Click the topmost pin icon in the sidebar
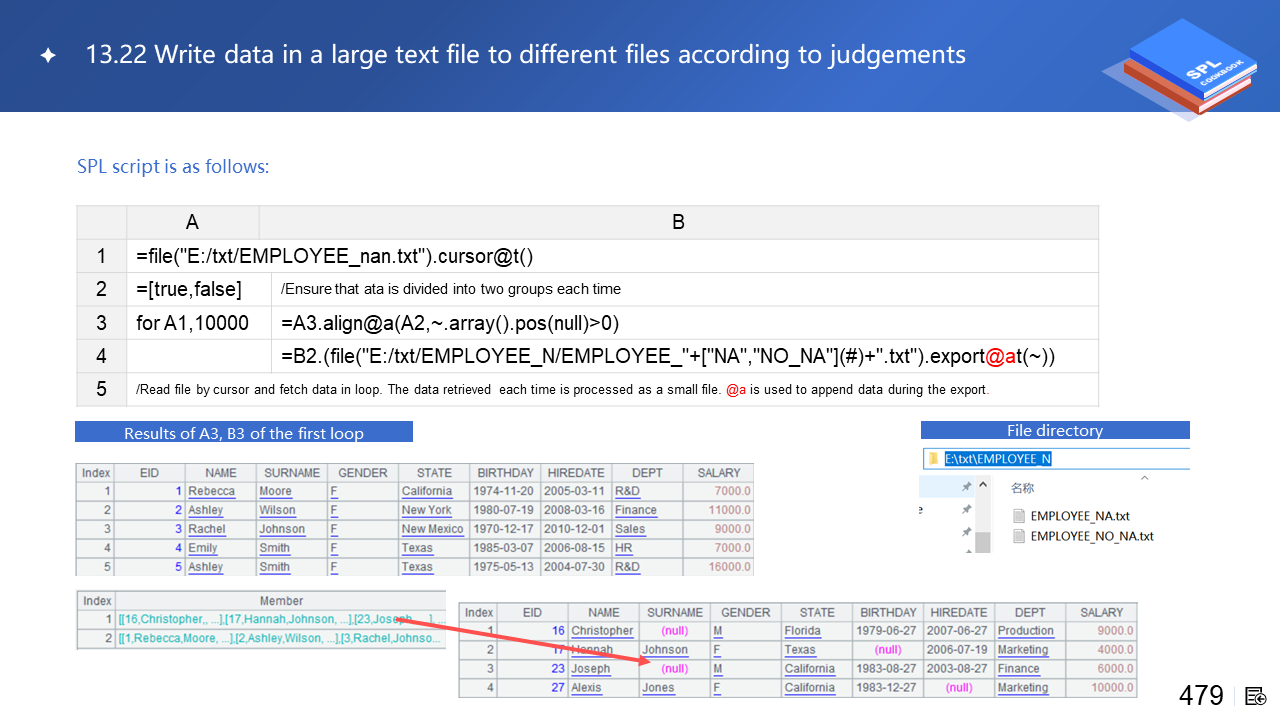Screen dimensions: 1280x720 [966, 487]
